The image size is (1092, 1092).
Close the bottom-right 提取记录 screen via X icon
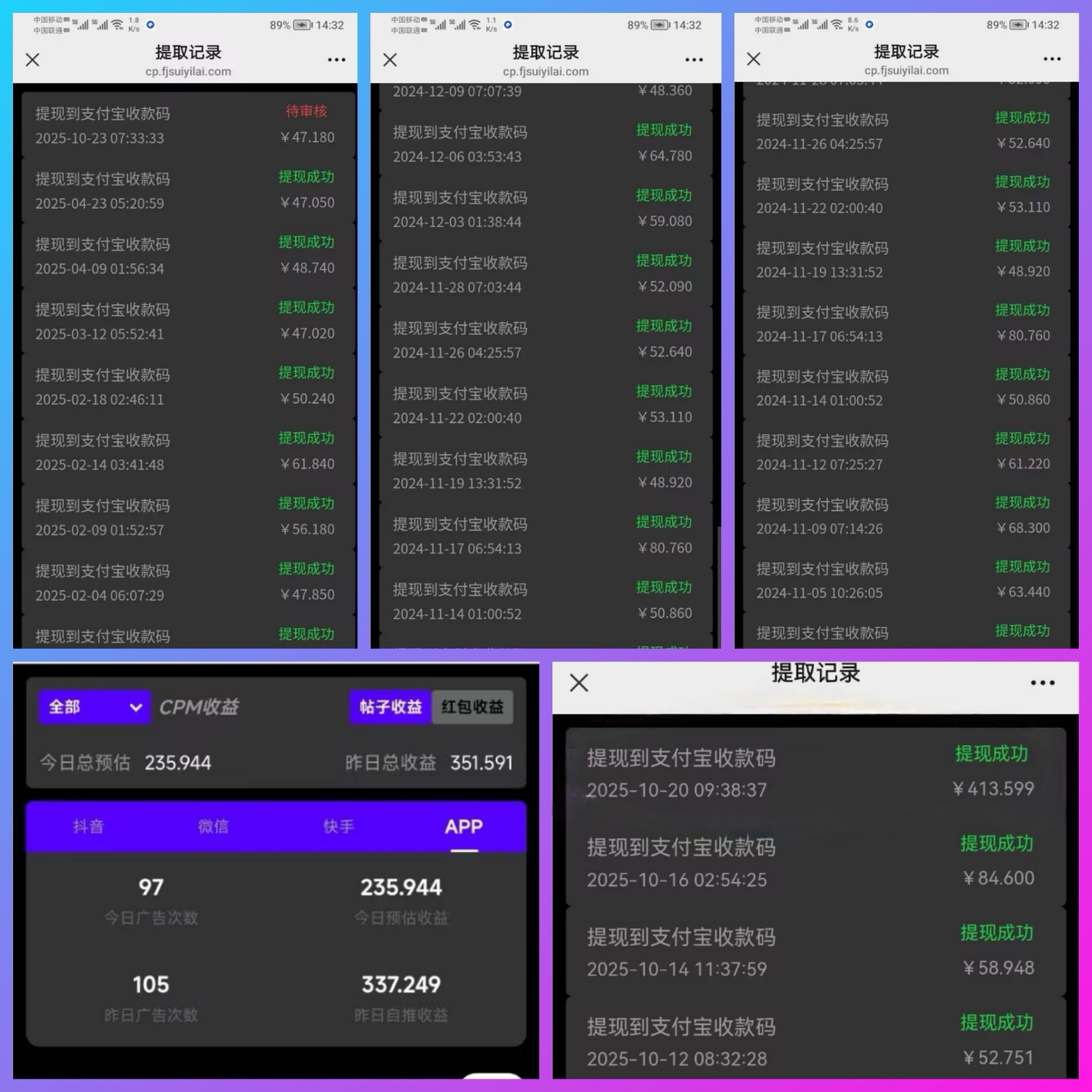(x=578, y=682)
